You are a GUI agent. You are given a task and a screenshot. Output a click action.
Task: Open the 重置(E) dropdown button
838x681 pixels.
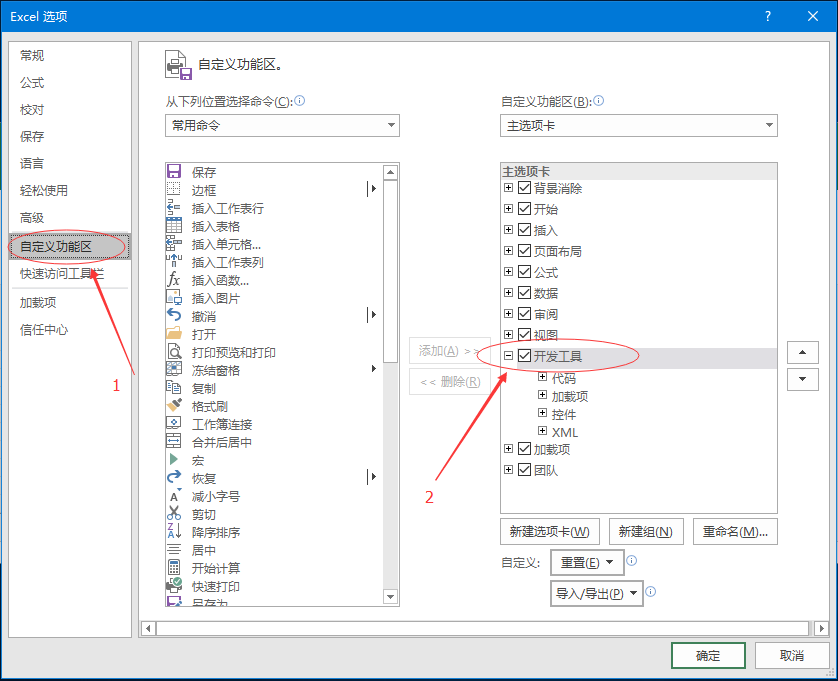(587, 562)
